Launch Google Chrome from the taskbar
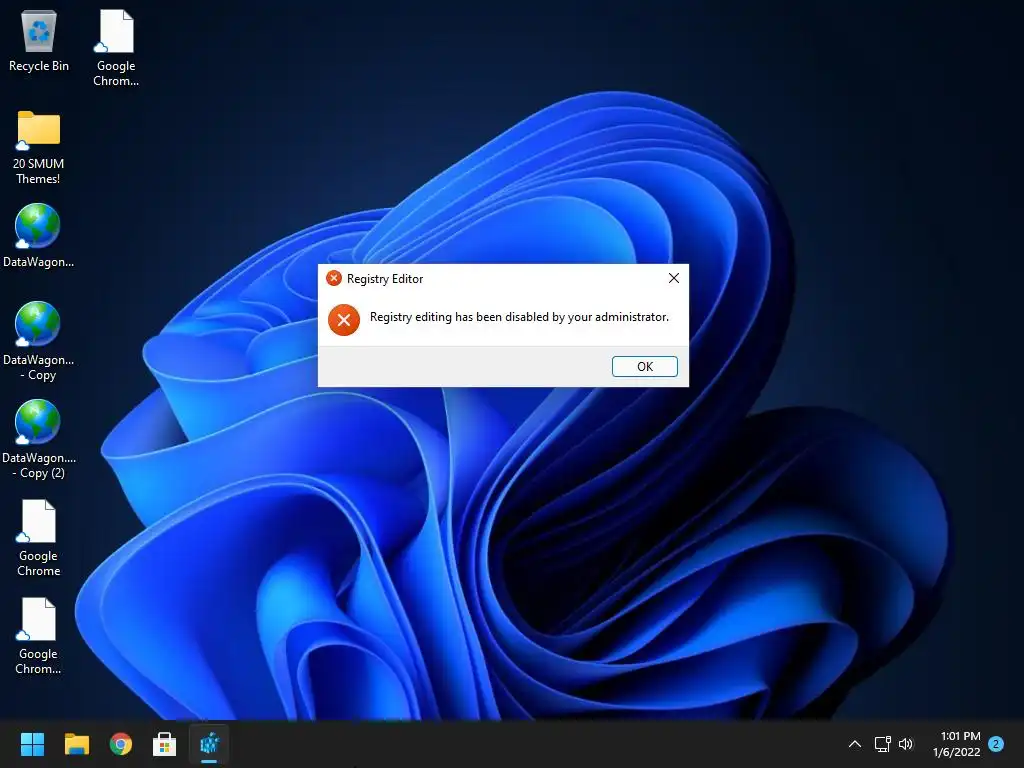This screenshot has height=768, width=1024. (x=121, y=744)
